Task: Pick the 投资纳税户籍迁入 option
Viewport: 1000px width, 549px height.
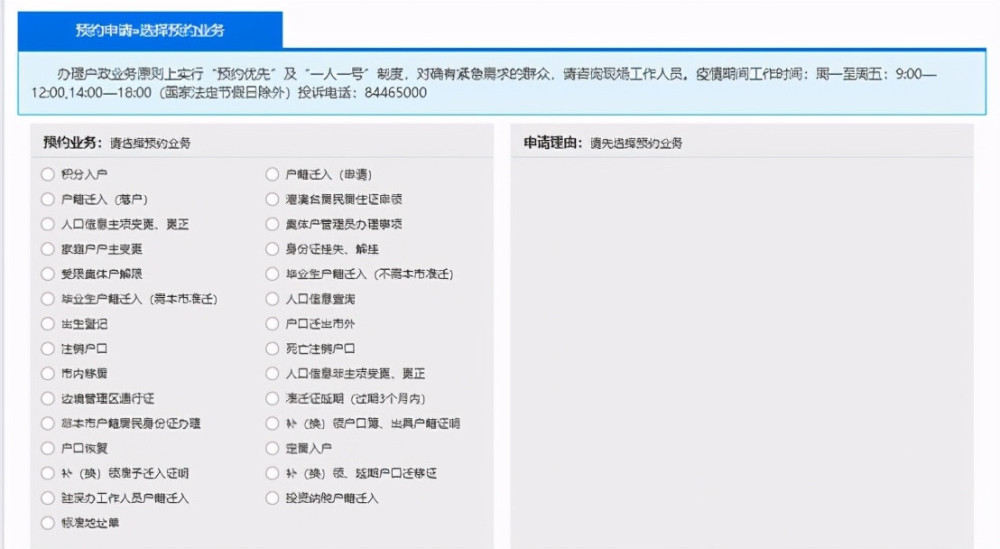Action: click(272, 498)
